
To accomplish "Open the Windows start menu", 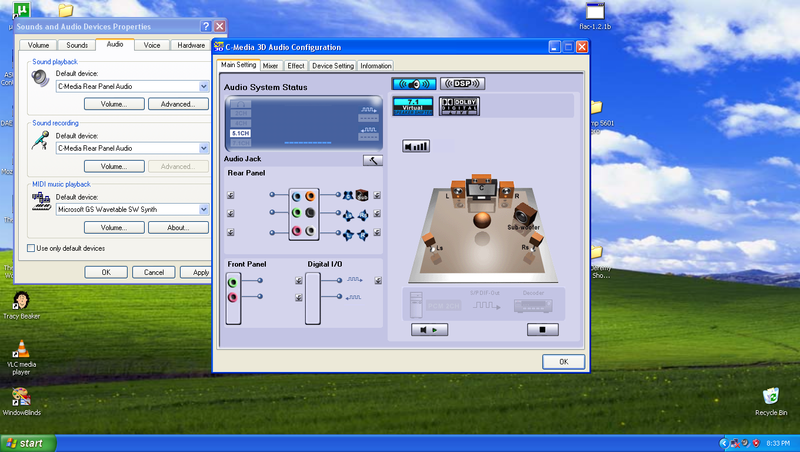I will (28, 443).
